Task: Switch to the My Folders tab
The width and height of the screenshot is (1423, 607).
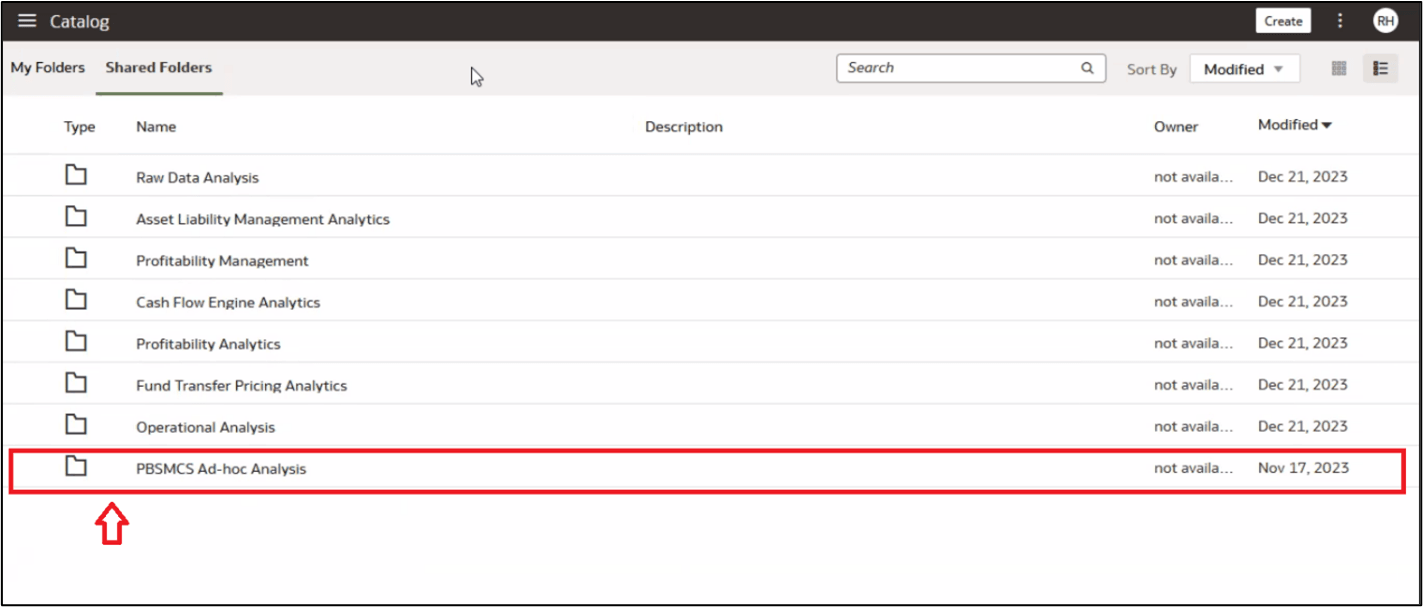Action: [47, 67]
